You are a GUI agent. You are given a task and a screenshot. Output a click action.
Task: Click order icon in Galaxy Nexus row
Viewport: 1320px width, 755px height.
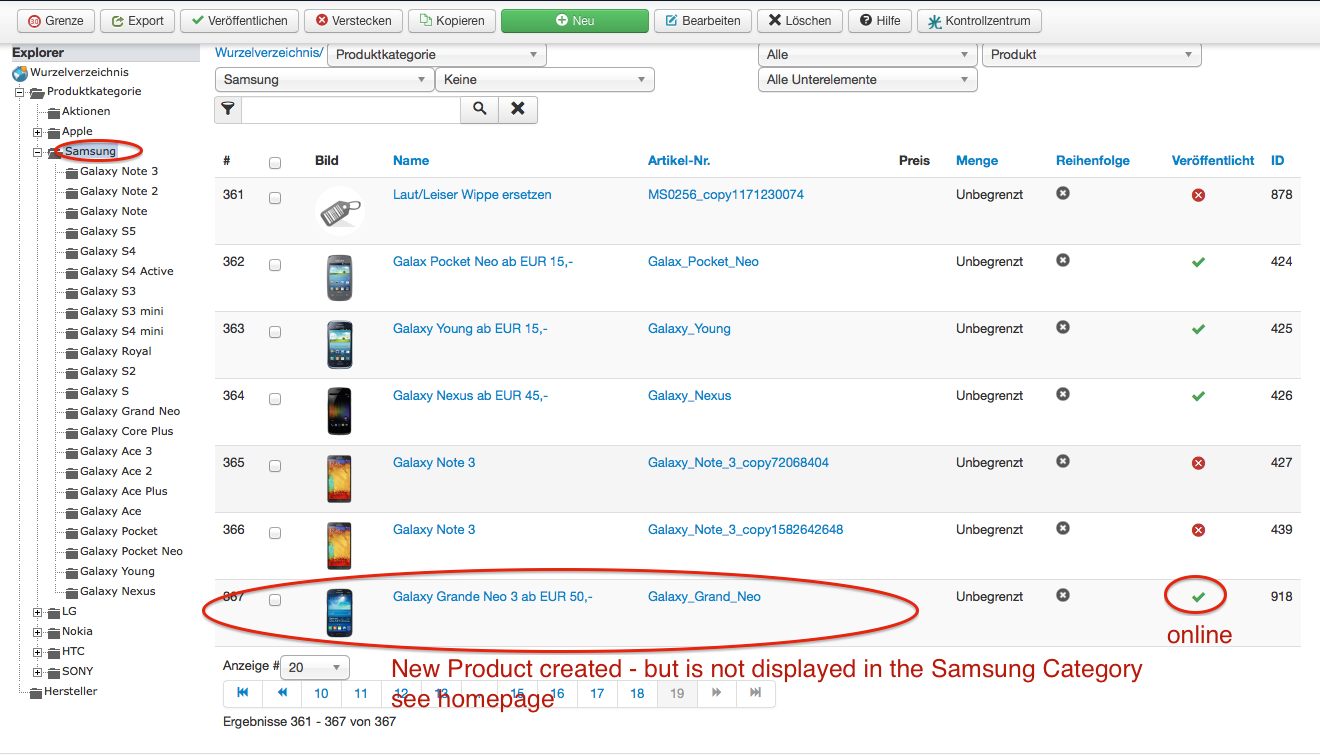coord(1063,394)
